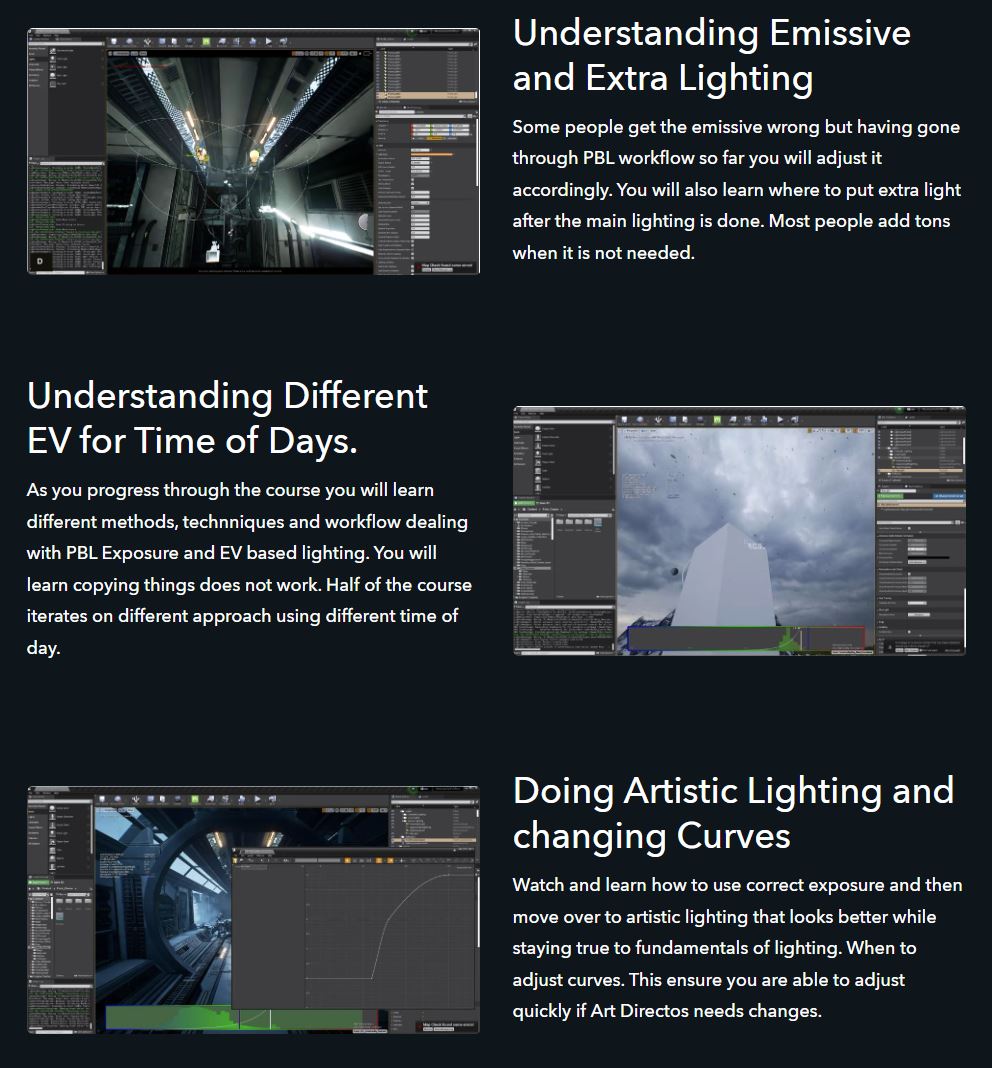Image resolution: width=992 pixels, height=1068 pixels.
Task: Click the Play icon in the cloudy sky screenshot toolbar
Action: 778,420
